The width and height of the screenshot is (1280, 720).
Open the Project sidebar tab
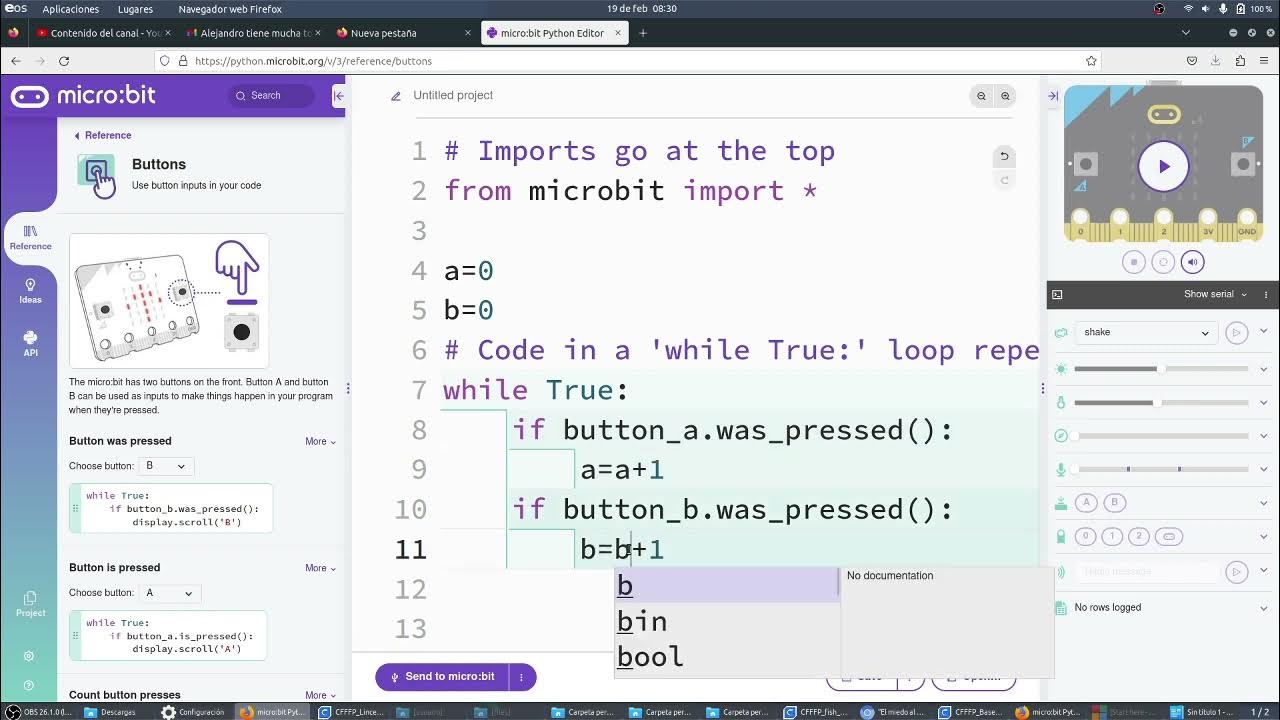click(30, 604)
